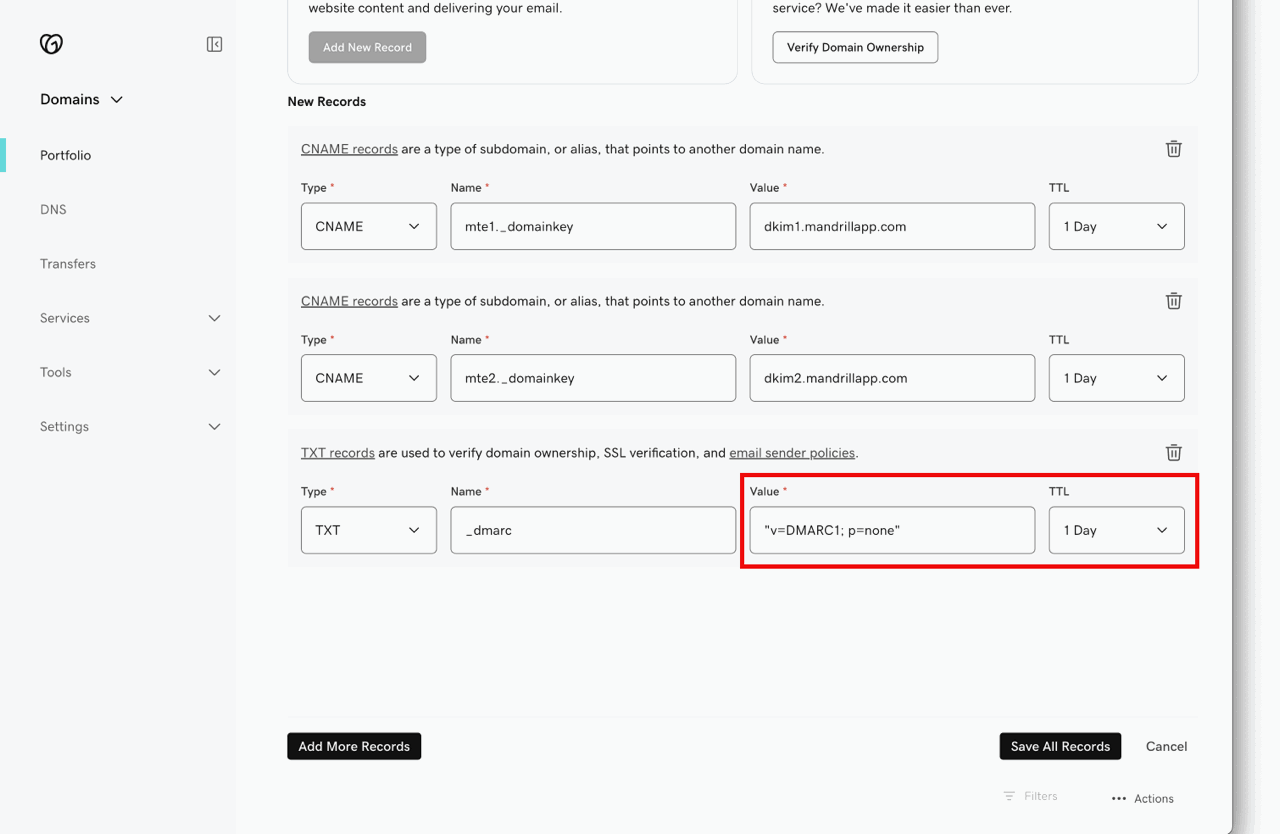Open the Actions ellipsis menu

click(x=1119, y=798)
